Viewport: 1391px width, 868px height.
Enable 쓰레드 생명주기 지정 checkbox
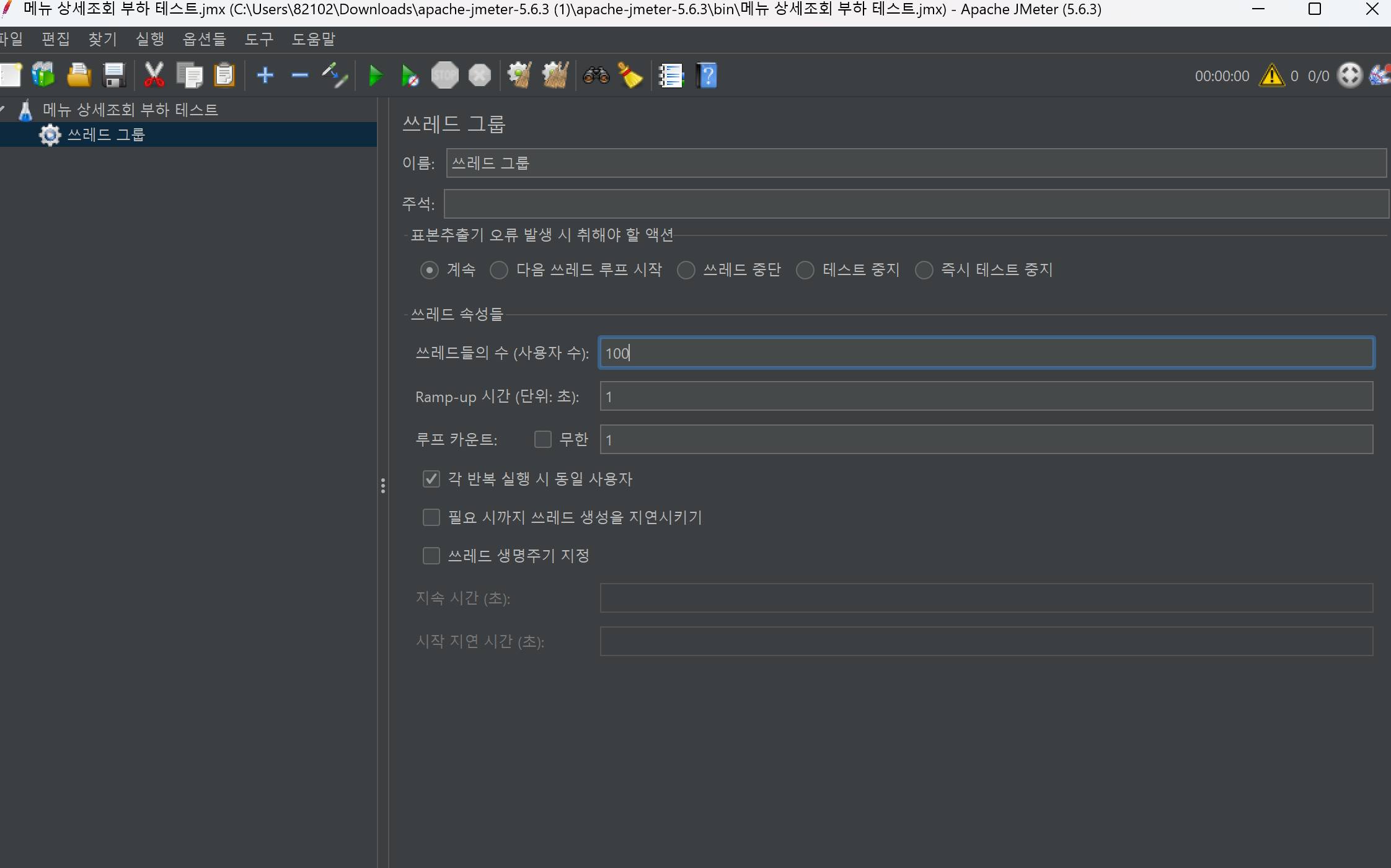tap(431, 556)
